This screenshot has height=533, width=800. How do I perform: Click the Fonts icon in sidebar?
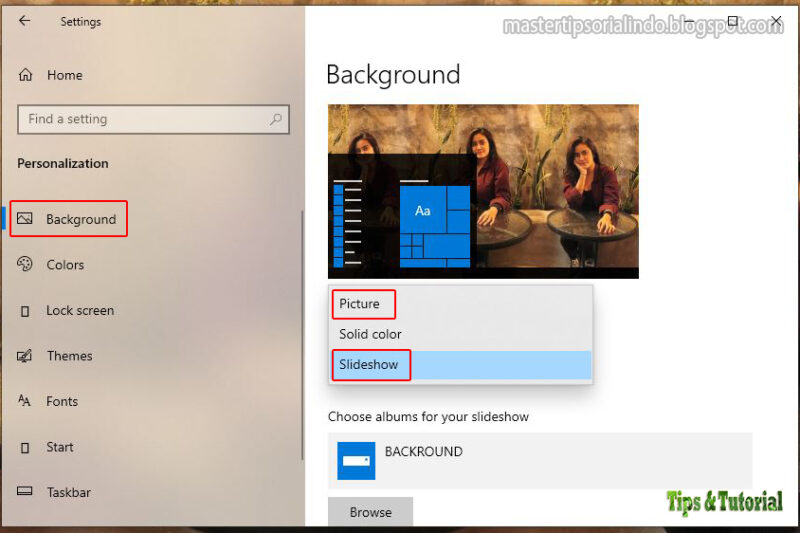pyautogui.click(x=24, y=401)
